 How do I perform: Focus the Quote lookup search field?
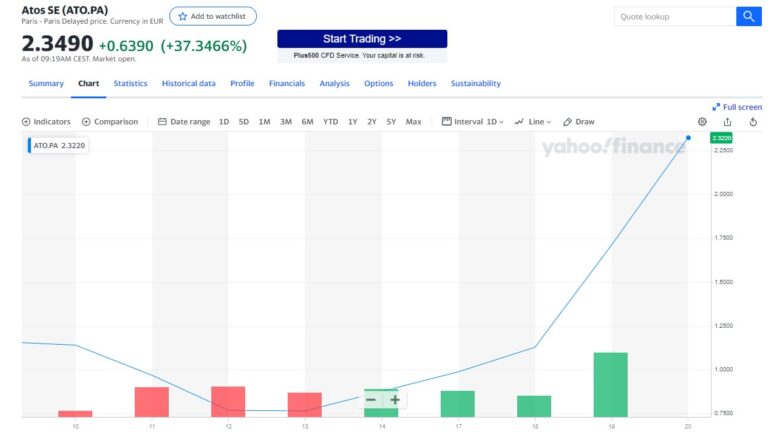[x=675, y=16]
